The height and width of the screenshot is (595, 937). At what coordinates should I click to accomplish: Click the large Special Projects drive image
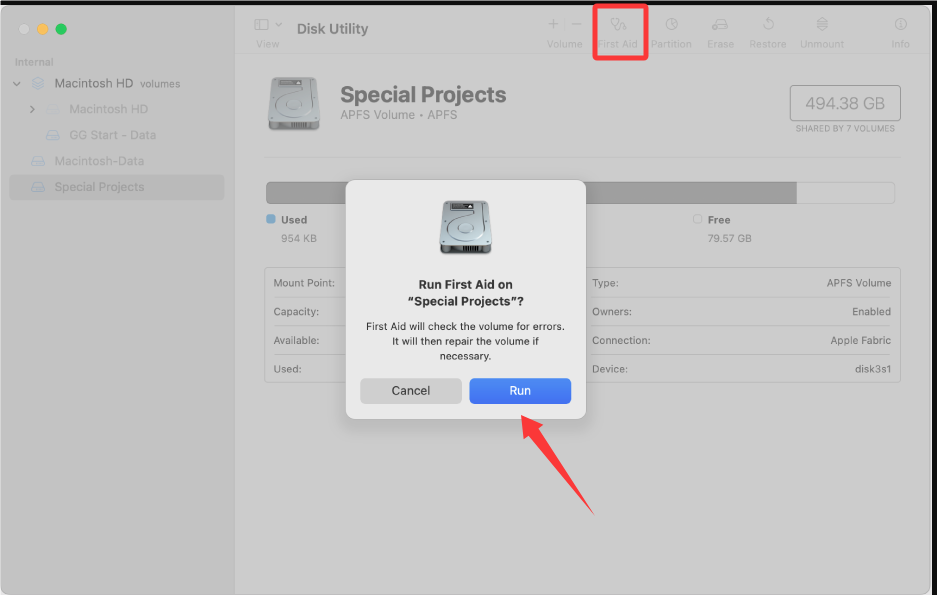tap(293, 103)
